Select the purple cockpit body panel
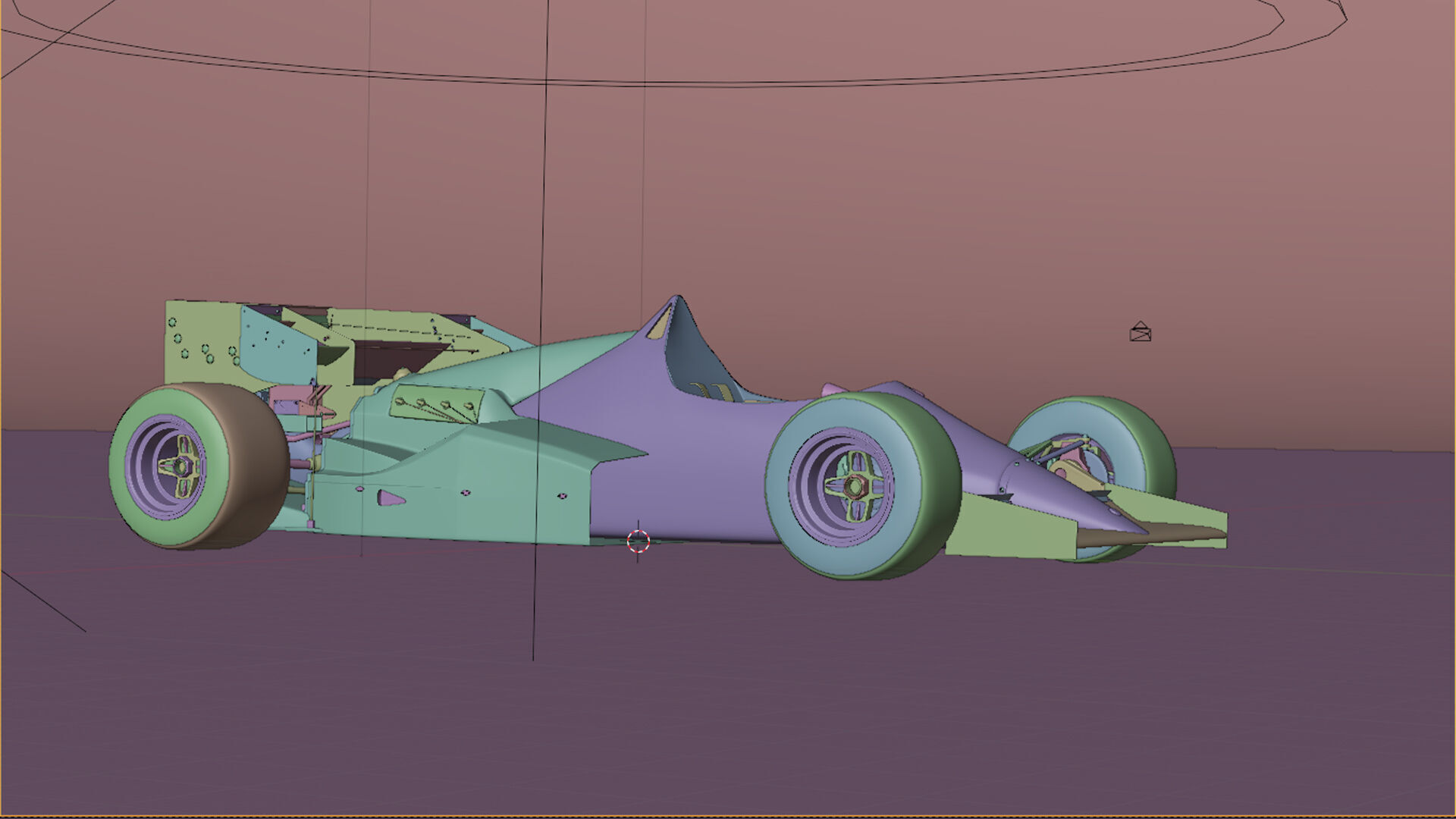Screen dimensions: 1456x819 tap(682, 455)
